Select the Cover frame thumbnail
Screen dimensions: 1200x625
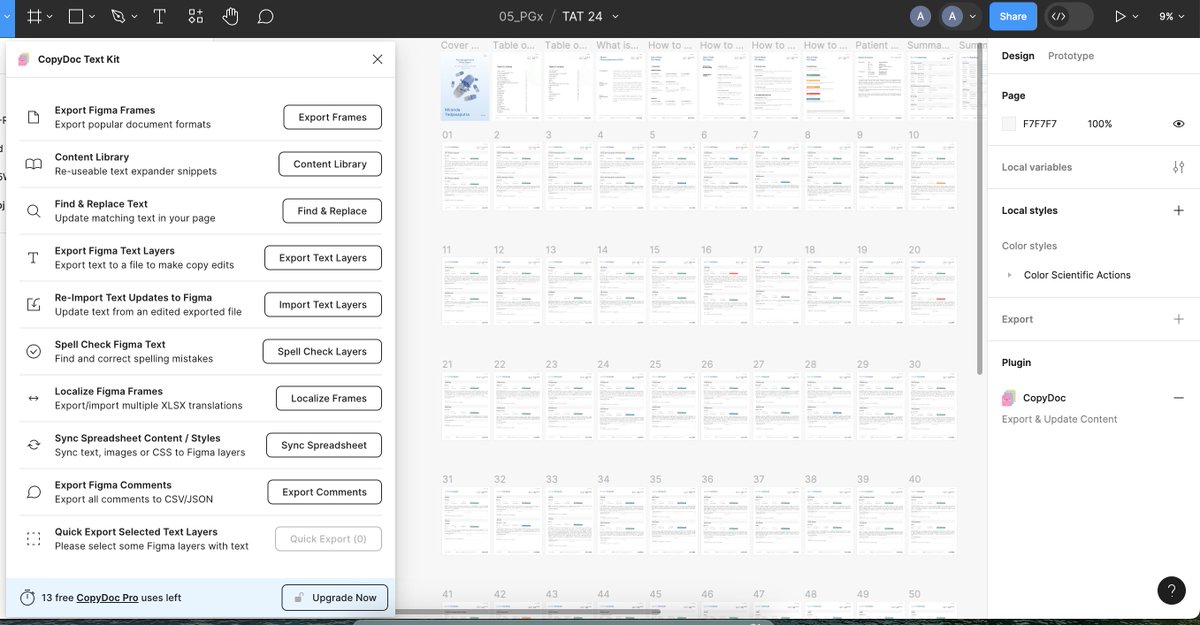click(467, 87)
